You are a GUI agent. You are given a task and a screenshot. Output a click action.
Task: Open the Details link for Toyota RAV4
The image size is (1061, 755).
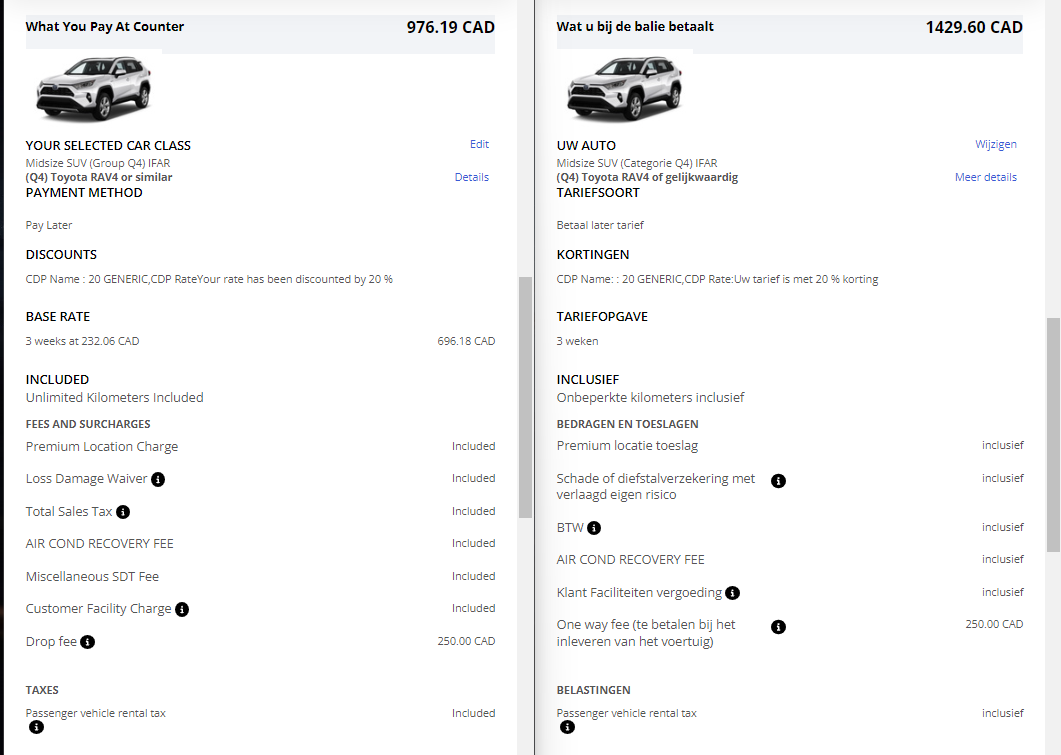pos(472,177)
